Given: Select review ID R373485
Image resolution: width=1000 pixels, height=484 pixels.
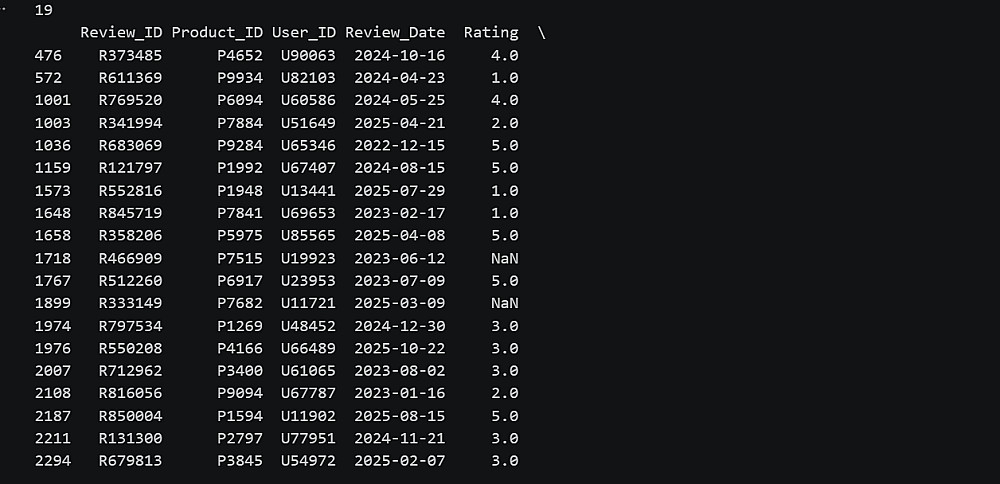Looking at the screenshot, I should coord(130,55).
